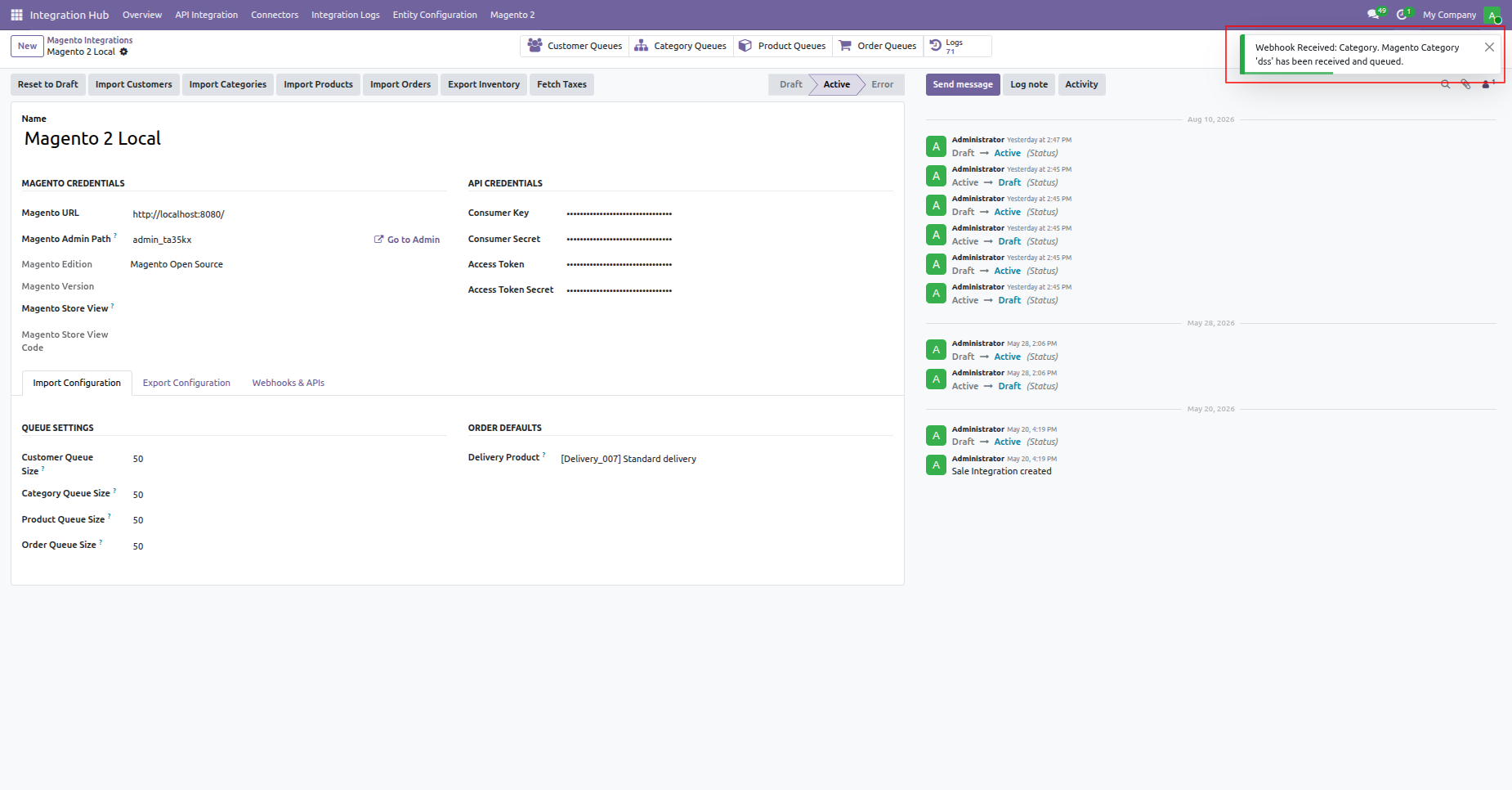Open the API Integration menu
This screenshot has height=790, width=1512.
click(207, 15)
